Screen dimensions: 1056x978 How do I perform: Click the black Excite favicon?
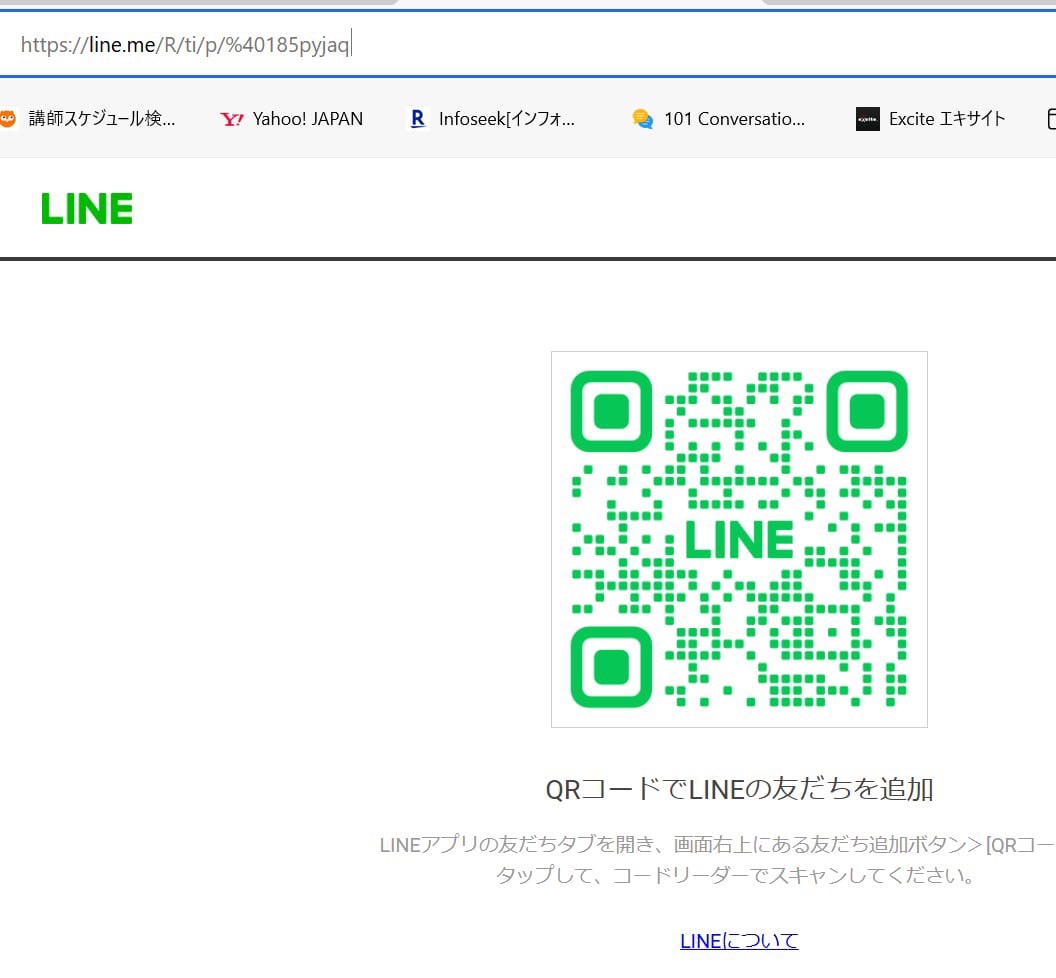tap(867, 119)
